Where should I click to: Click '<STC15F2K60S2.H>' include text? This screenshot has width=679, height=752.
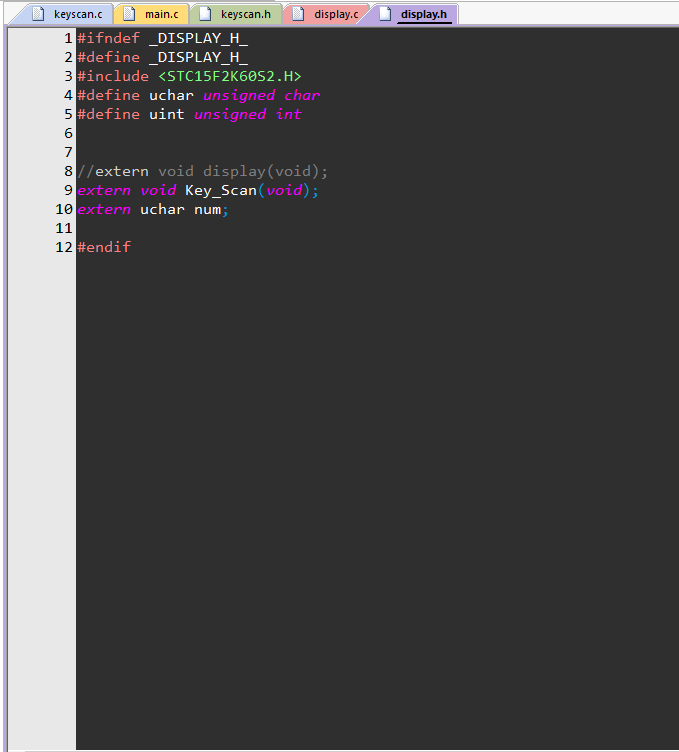coord(230,76)
